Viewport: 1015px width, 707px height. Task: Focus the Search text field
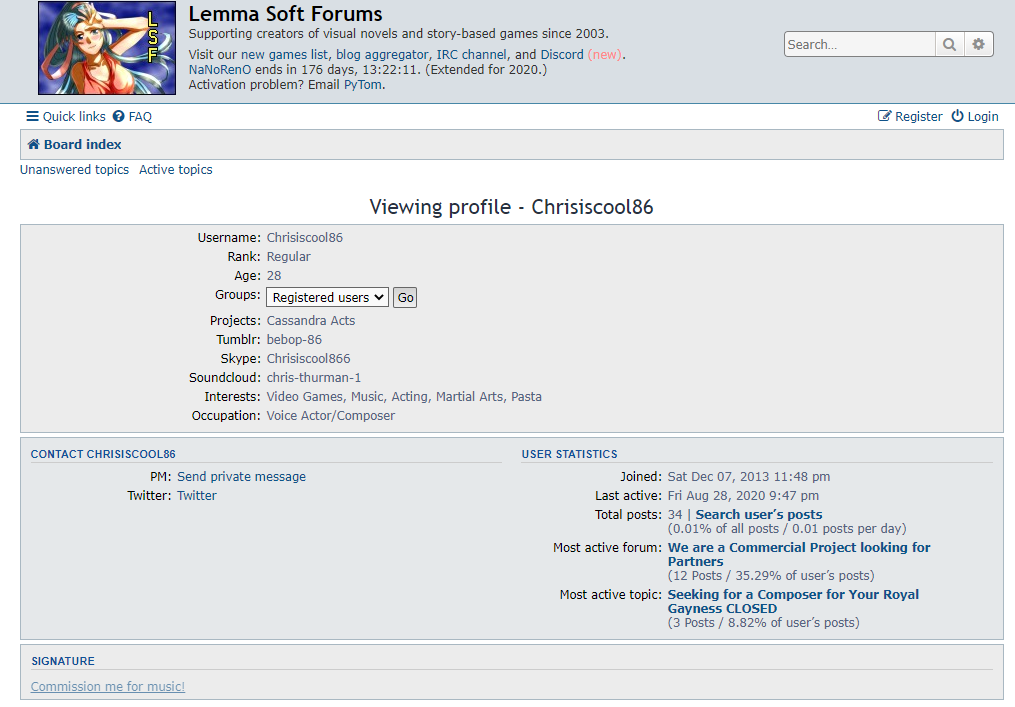(860, 44)
